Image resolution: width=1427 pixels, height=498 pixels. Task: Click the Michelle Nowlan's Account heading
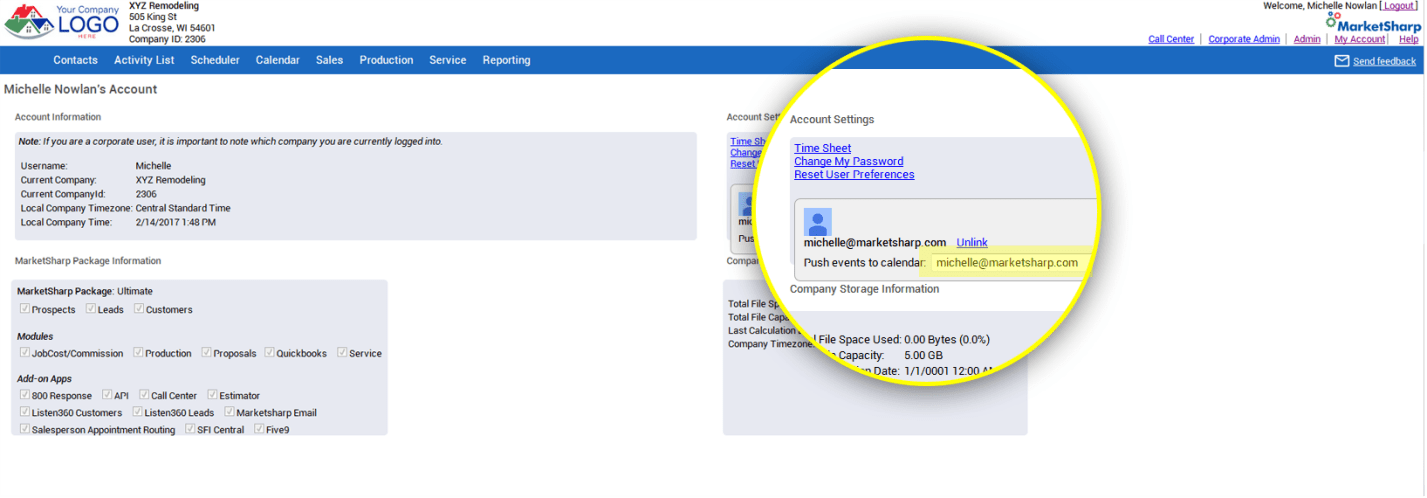pos(80,89)
